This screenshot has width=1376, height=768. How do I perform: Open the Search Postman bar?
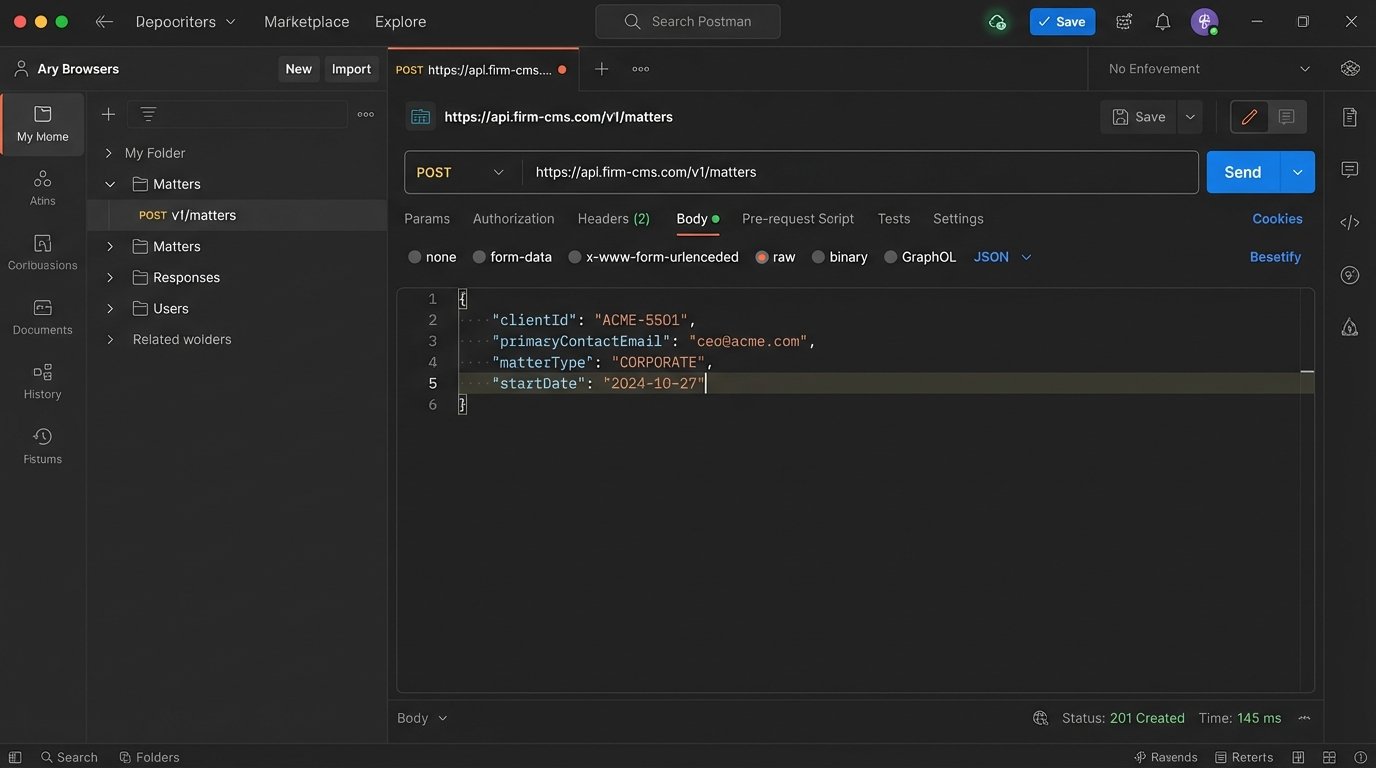tap(687, 21)
